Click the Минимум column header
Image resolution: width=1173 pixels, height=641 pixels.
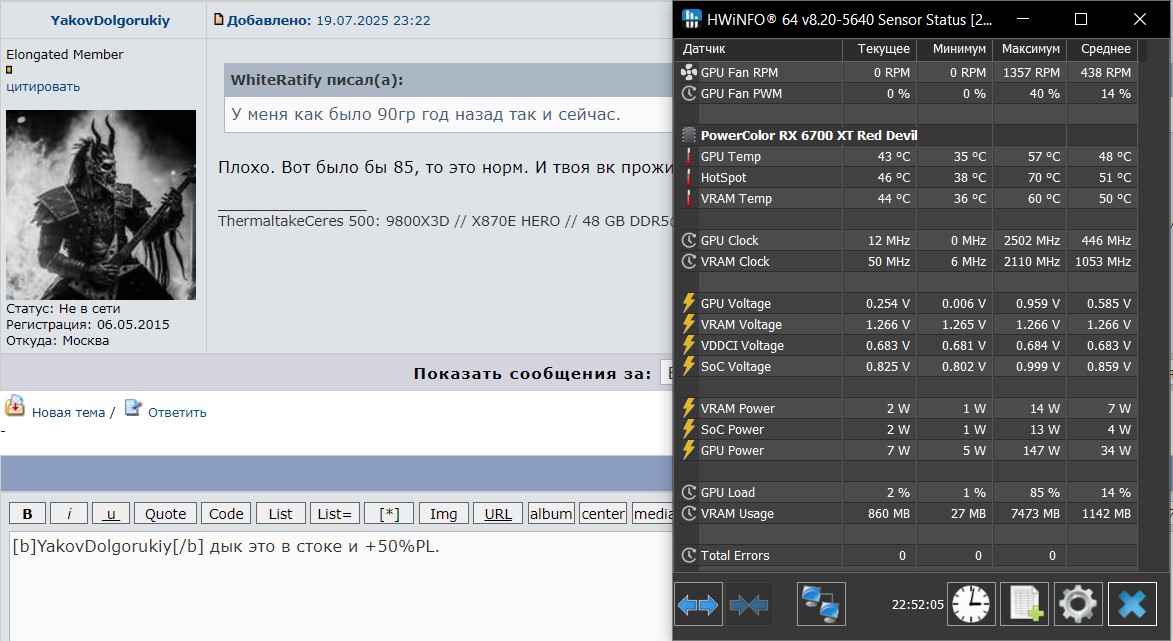coord(959,49)
